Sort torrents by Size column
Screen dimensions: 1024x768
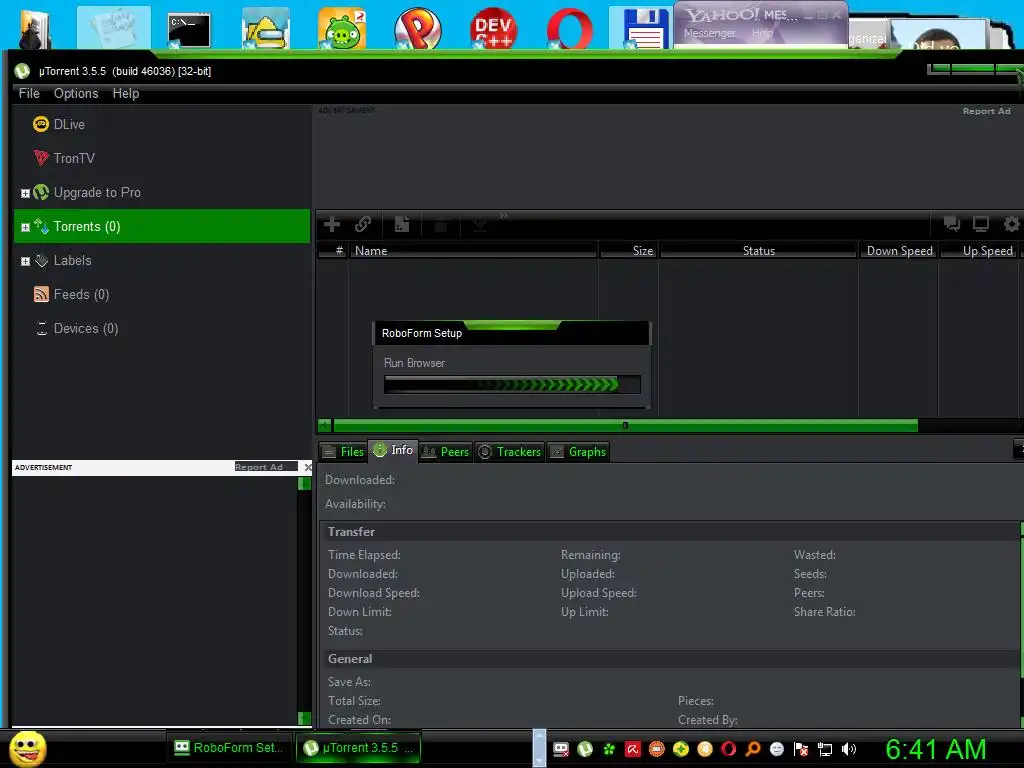point(628,250)
